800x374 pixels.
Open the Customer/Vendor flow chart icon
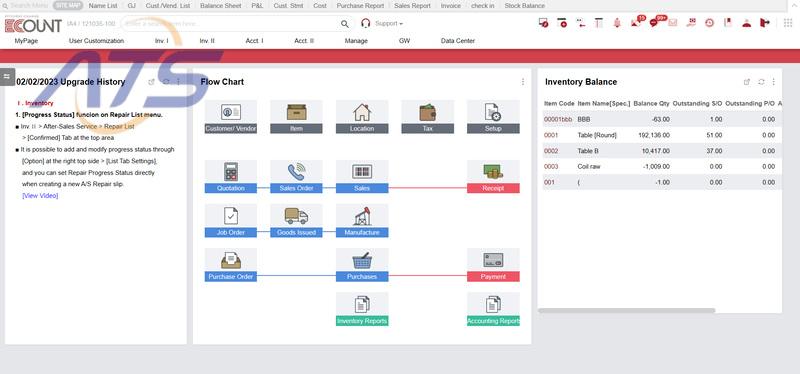(231, 112)
